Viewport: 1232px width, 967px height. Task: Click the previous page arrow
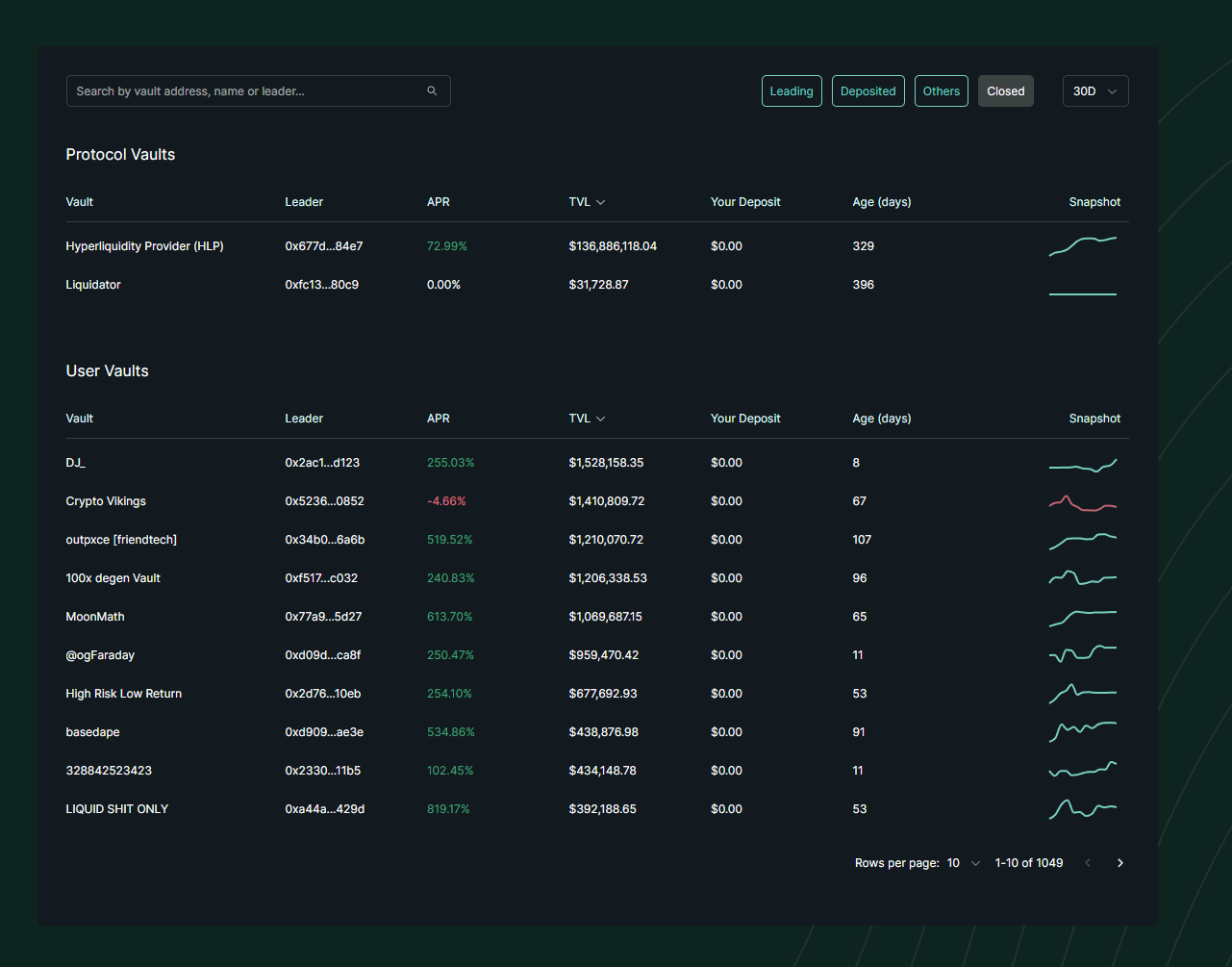1087,862
